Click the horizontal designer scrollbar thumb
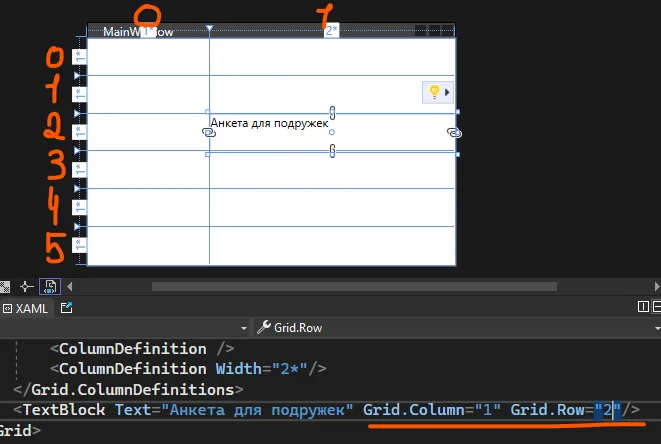Image resolution: width=661 pixels, height=444 pixels. pyautogui.click(x=354, y=287)
